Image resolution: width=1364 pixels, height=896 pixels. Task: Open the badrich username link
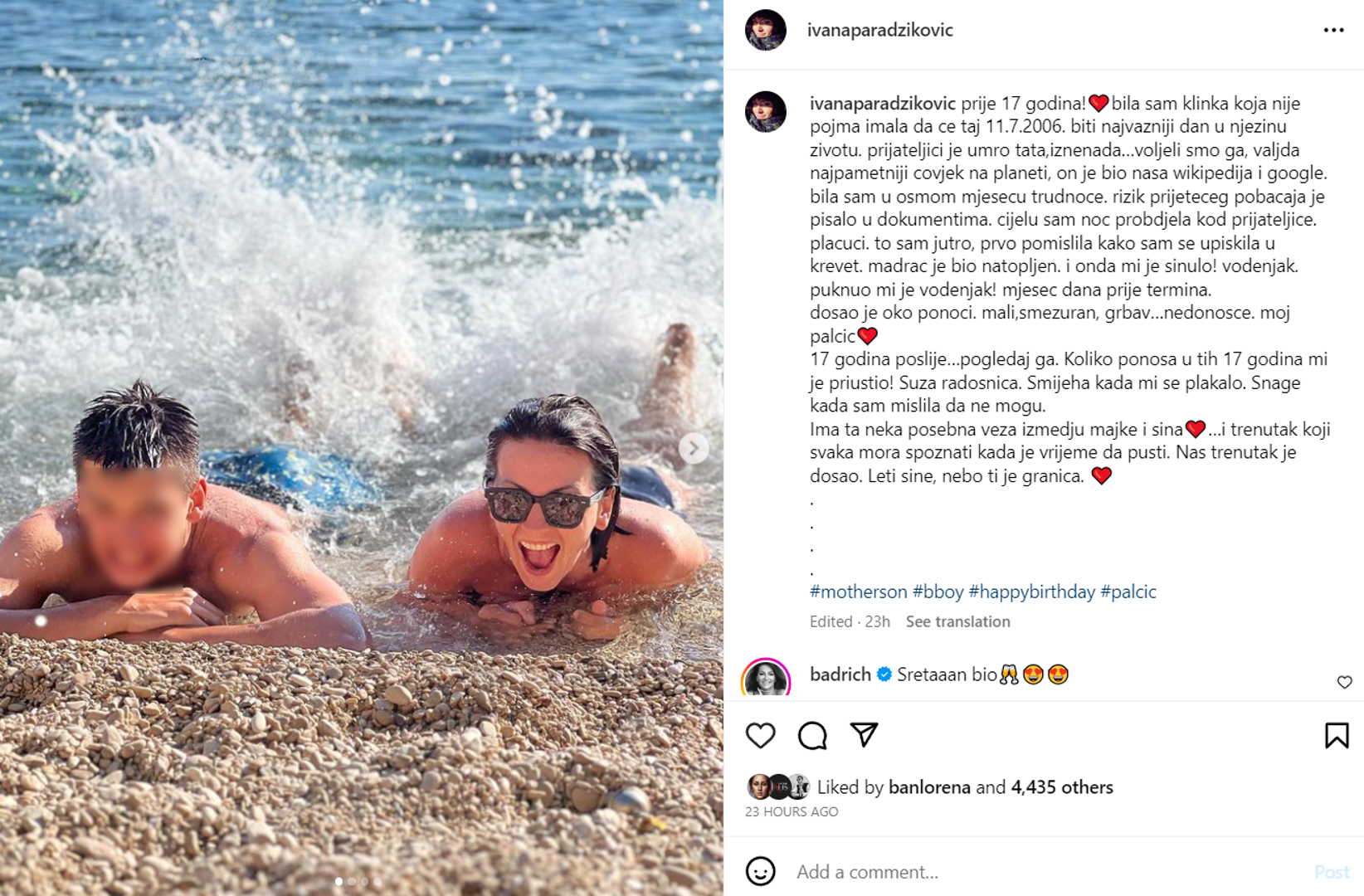click(x=840, y=674)
